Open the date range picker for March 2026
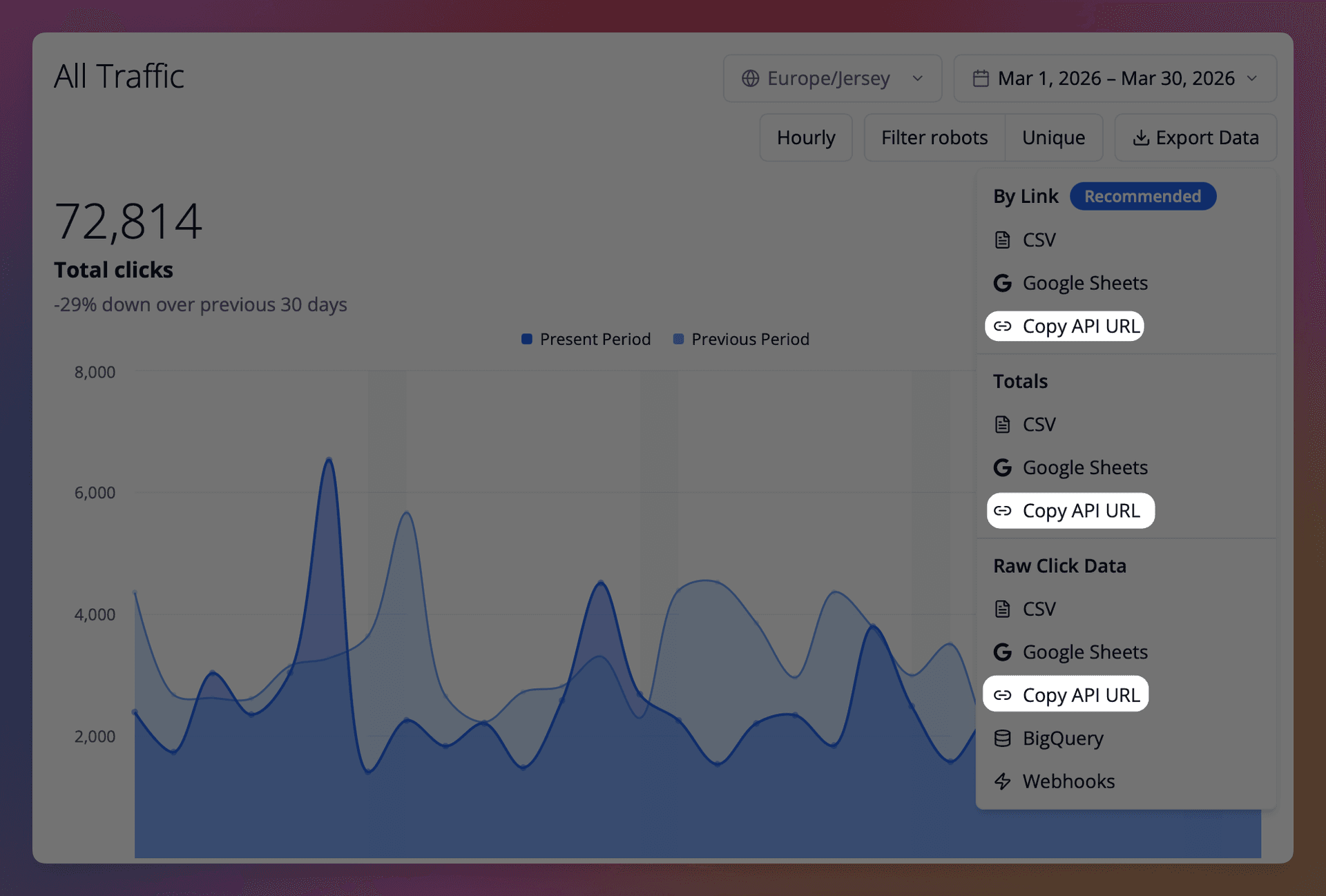 click(1115, 78)
